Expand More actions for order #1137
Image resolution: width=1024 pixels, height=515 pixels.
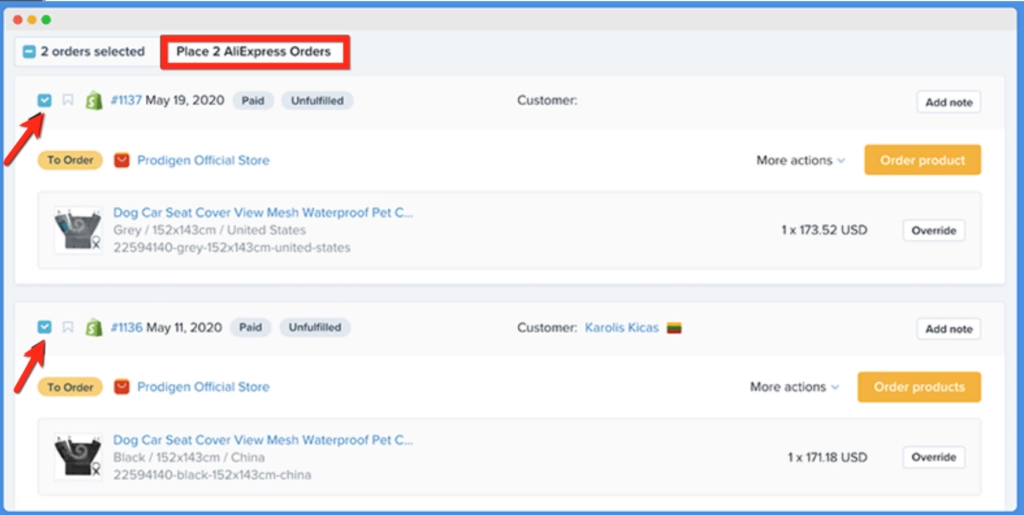[801, 160]
